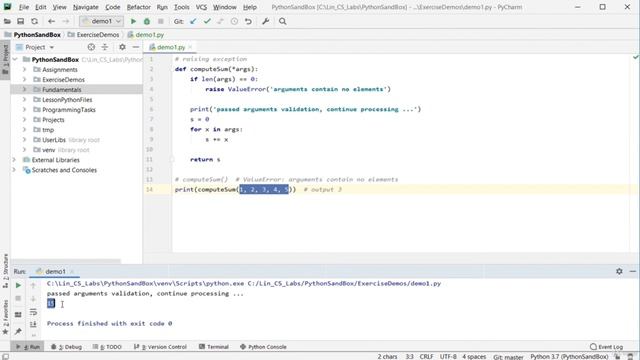Revert changes with the undo arrow icon

click(x=248, y=21)
